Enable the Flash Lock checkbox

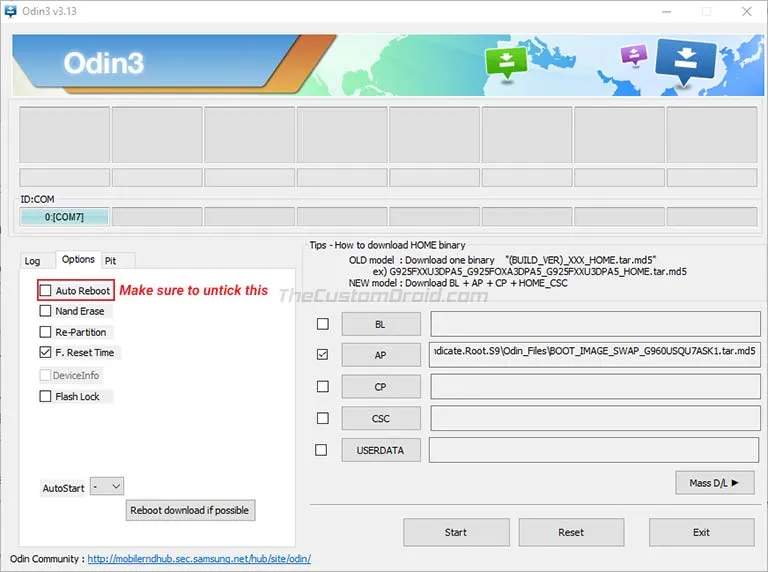click(45, 396)
